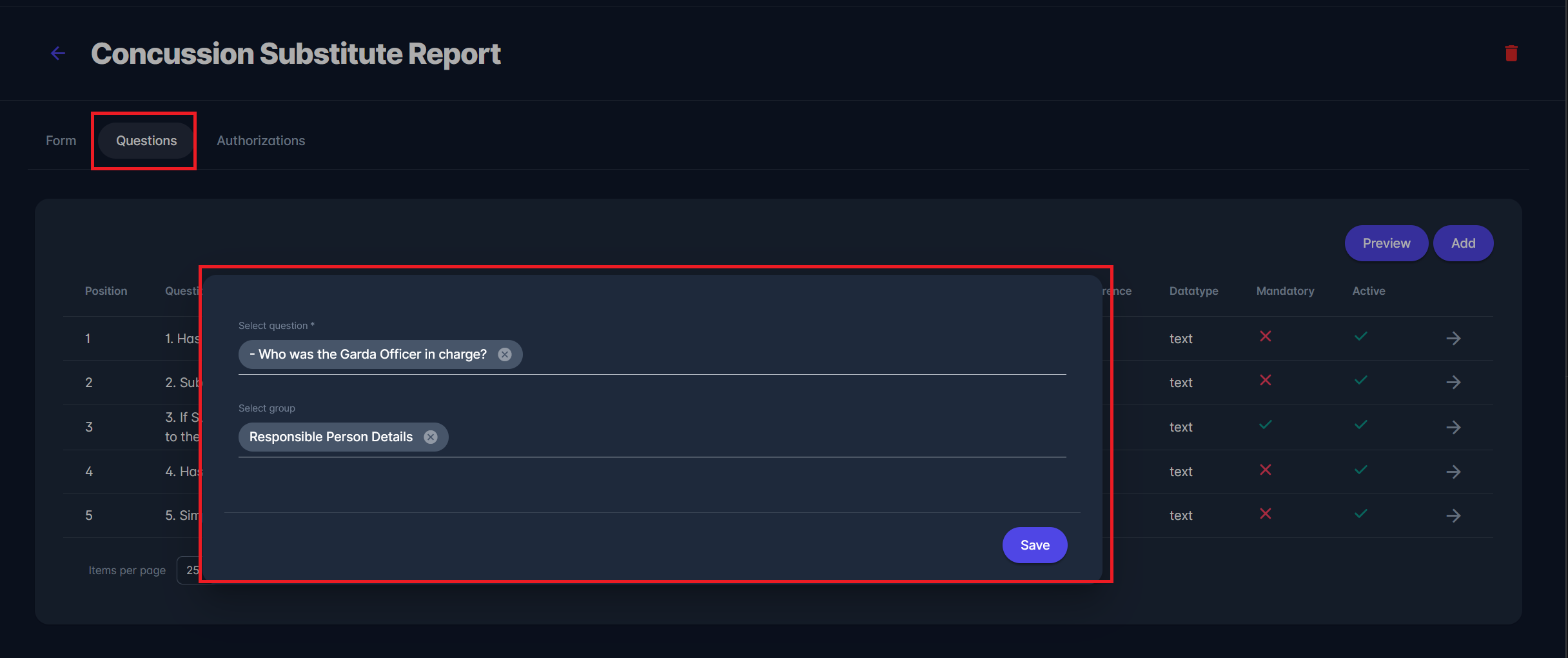Open row 5 details arrow
This screenshot has height=658, width=1568.
point(1453,515)
